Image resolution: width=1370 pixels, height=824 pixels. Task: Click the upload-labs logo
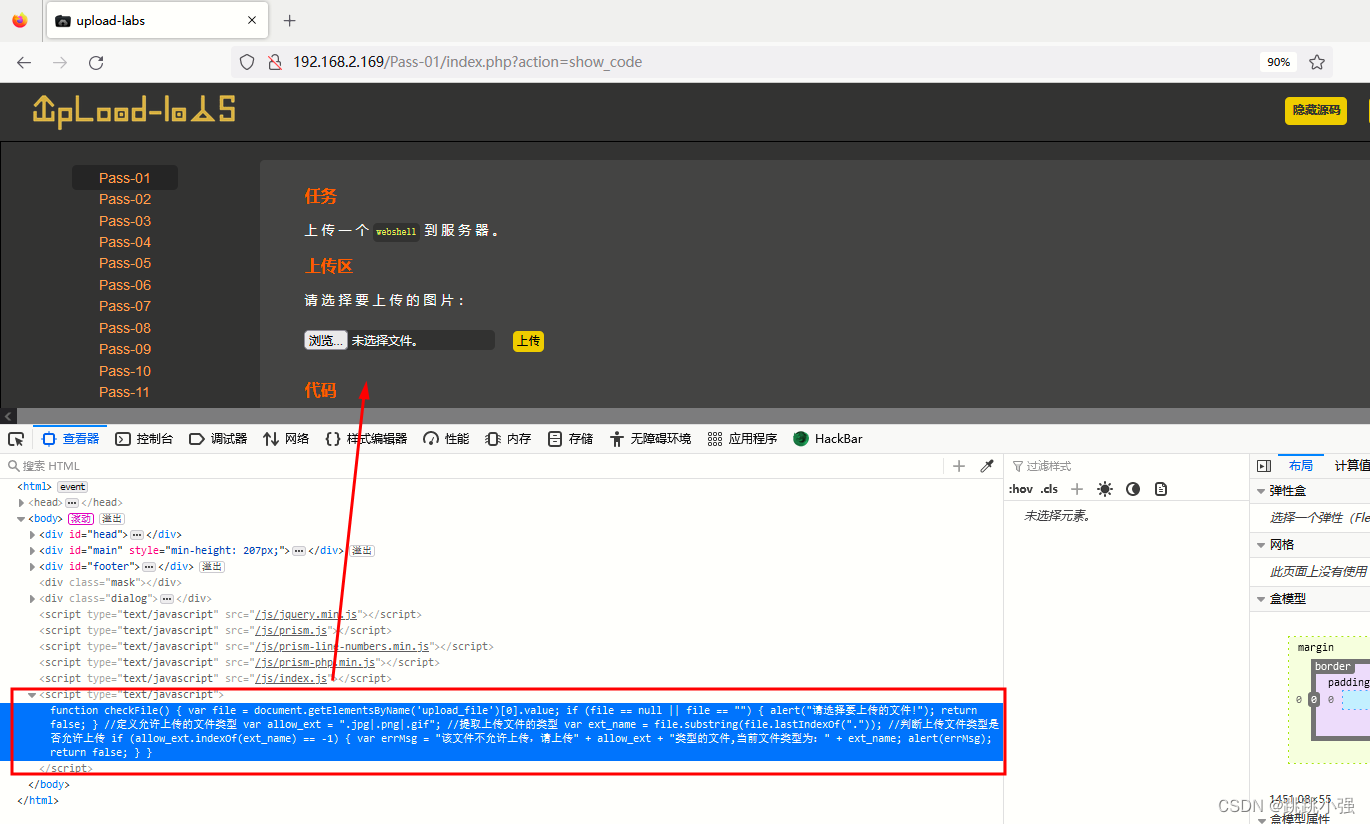click(x=134, y=111)
